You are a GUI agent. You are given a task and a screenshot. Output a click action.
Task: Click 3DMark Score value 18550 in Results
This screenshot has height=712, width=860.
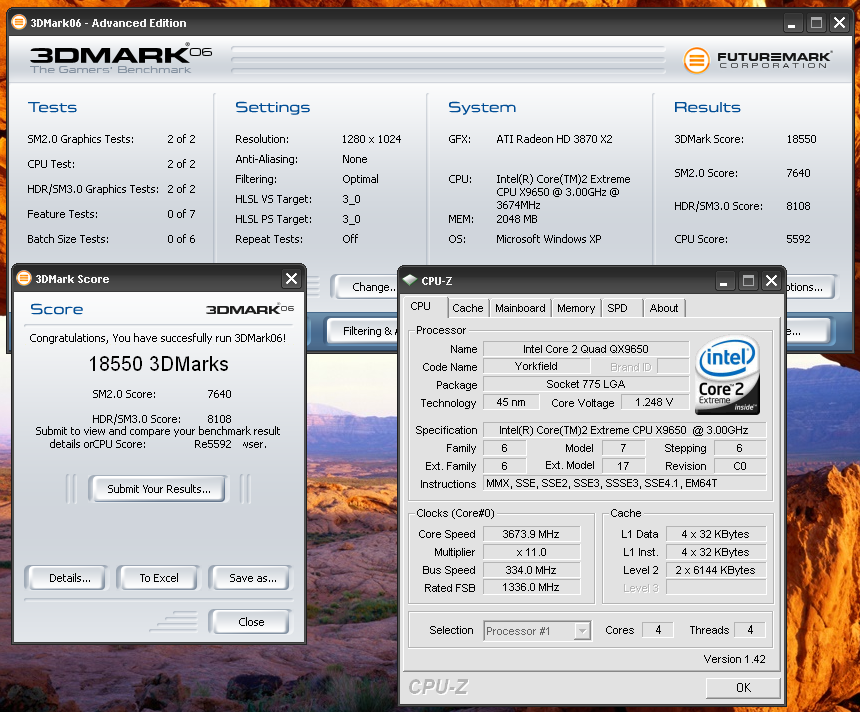[801, 139]
